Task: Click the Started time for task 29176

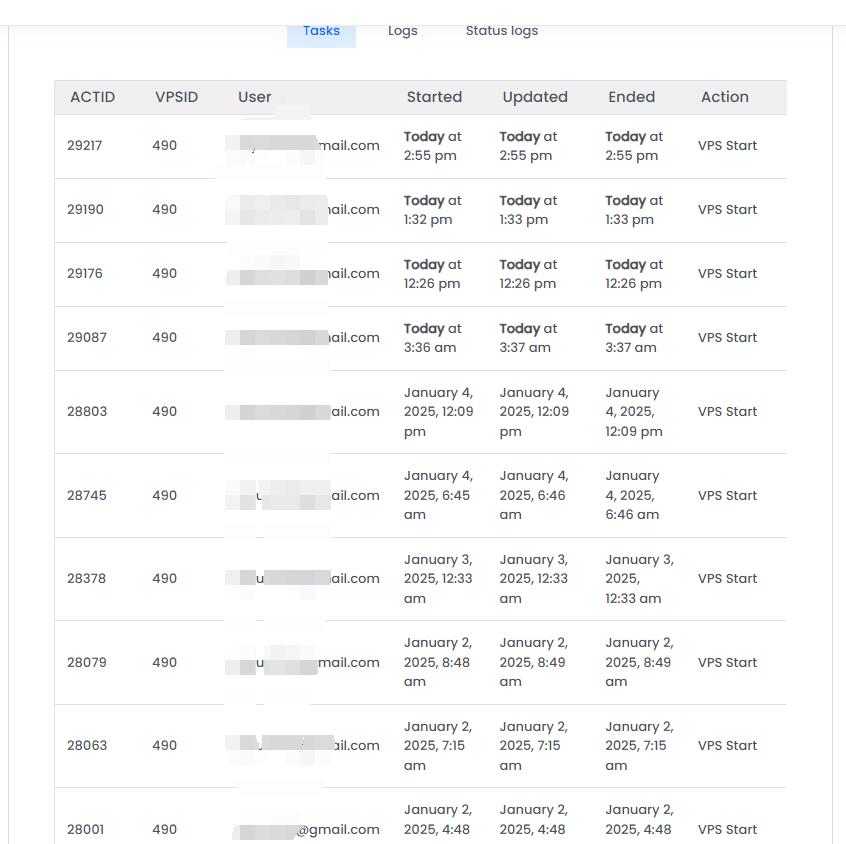Action: pos(433,274)
